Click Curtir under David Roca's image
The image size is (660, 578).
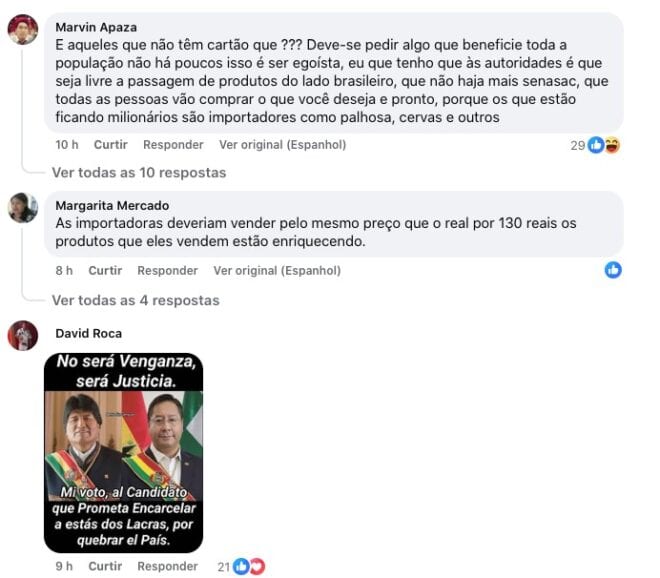click(105, 567)
